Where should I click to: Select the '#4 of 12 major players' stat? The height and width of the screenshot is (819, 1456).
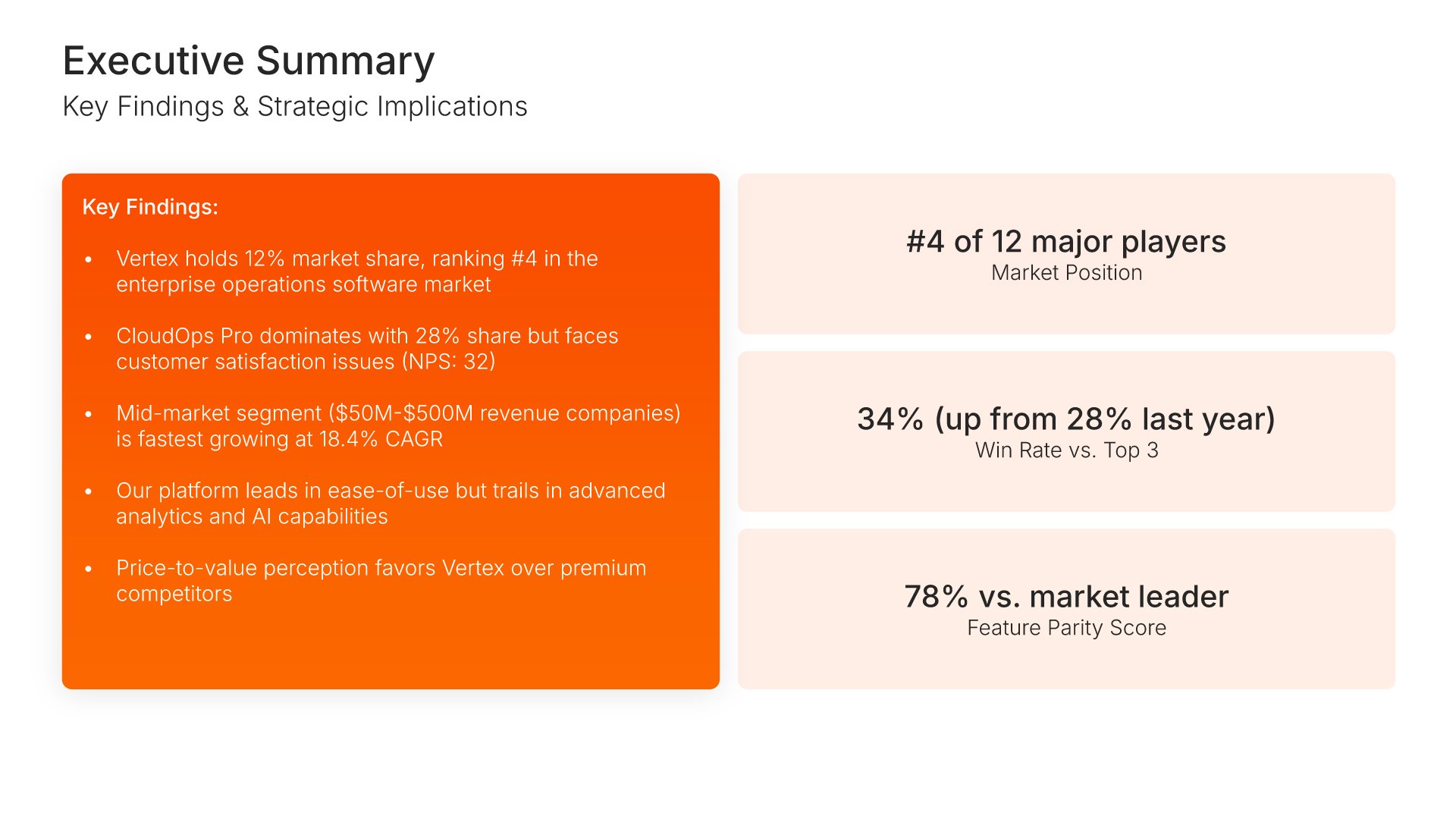(x=1066, y=242)
